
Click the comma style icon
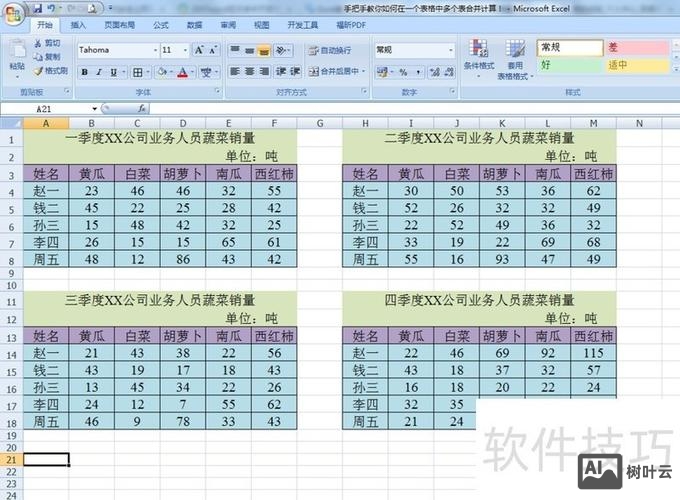click(x=418, y=72)
